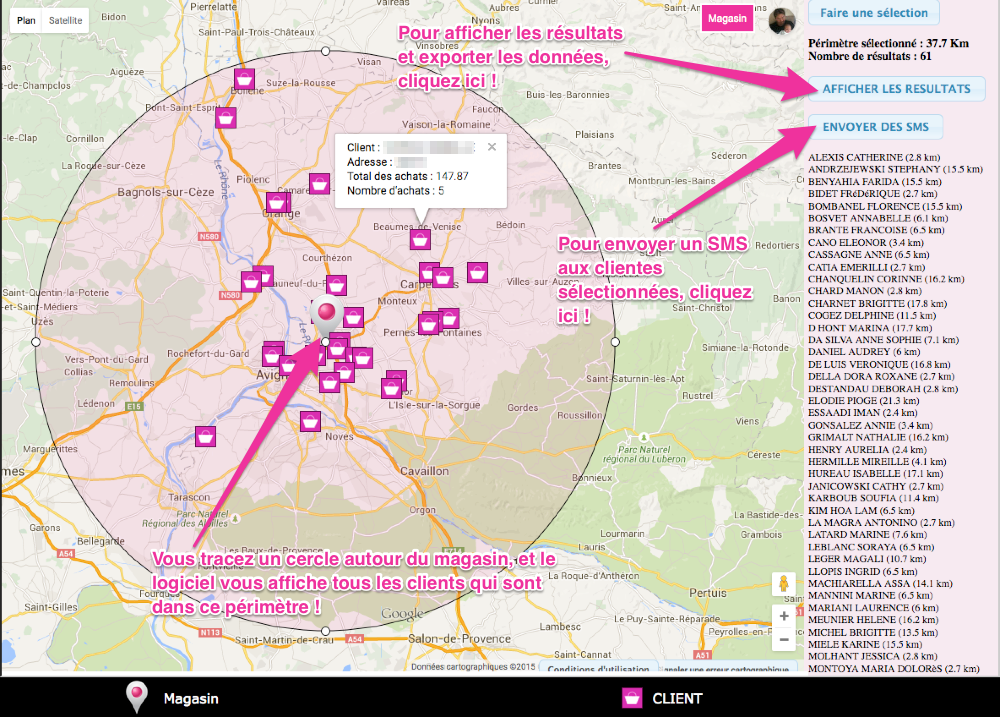The height and width of the screenshot is (717, 1000).
Task: Switch map to Plan view
Action: [x=26, y=20]
